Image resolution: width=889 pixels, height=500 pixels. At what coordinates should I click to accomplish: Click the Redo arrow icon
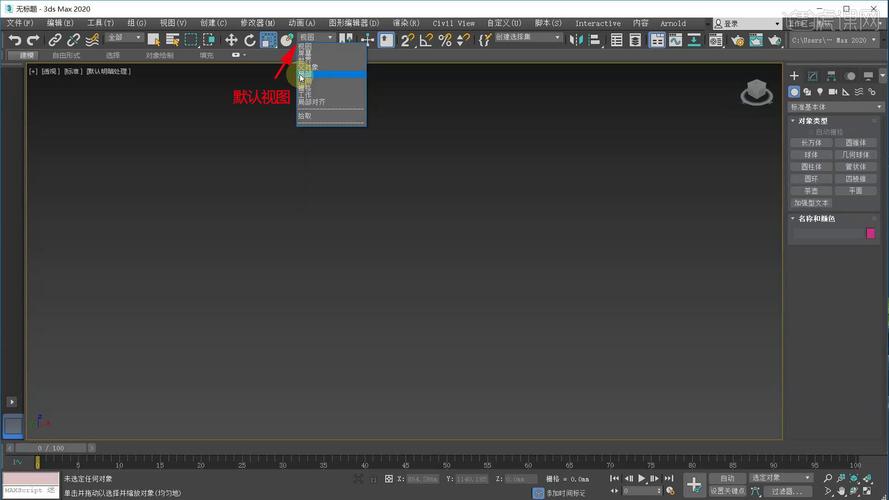[x=33, y=40]
